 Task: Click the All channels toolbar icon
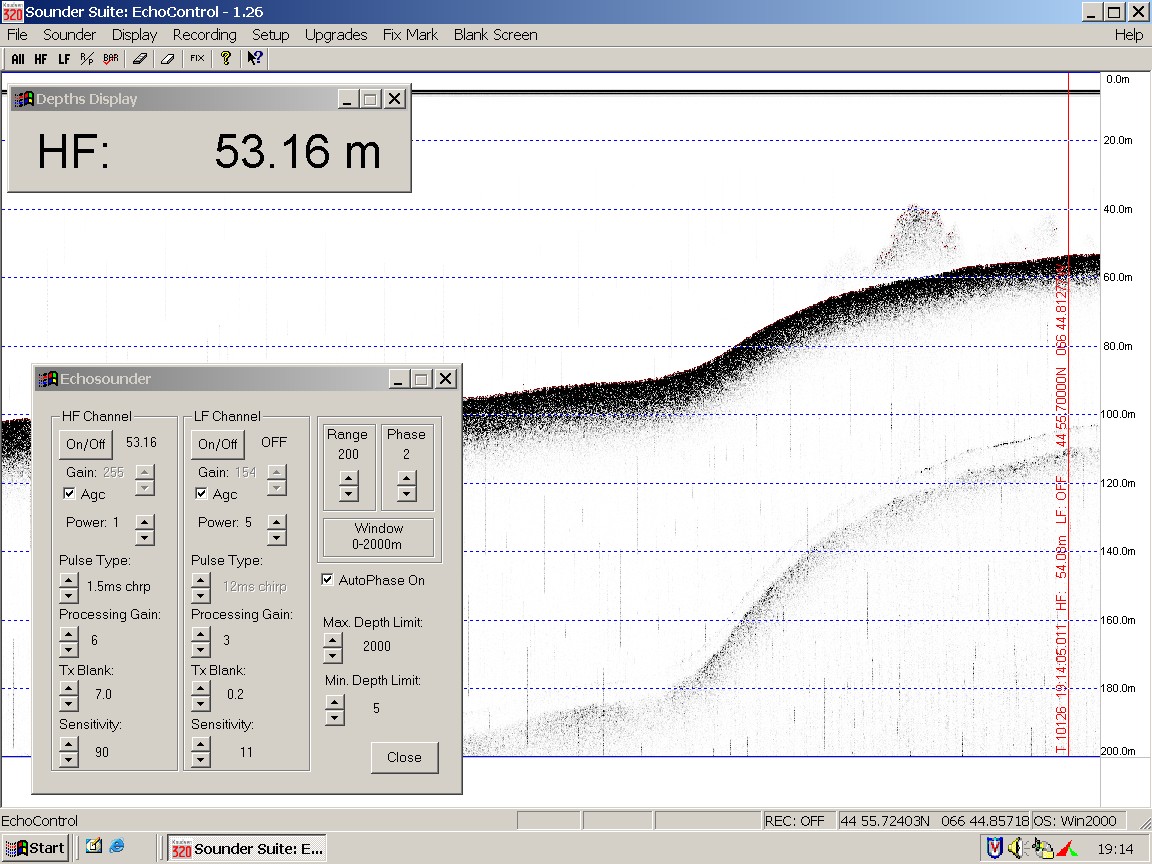click(18, 59)
